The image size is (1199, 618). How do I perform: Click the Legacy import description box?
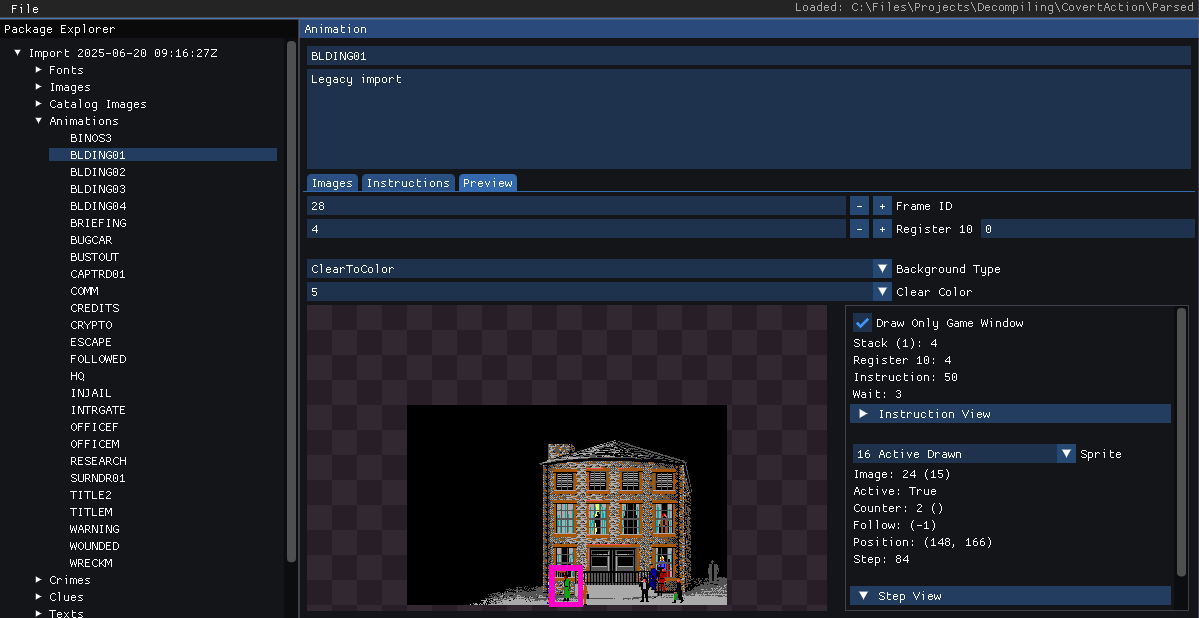(749, 119)
